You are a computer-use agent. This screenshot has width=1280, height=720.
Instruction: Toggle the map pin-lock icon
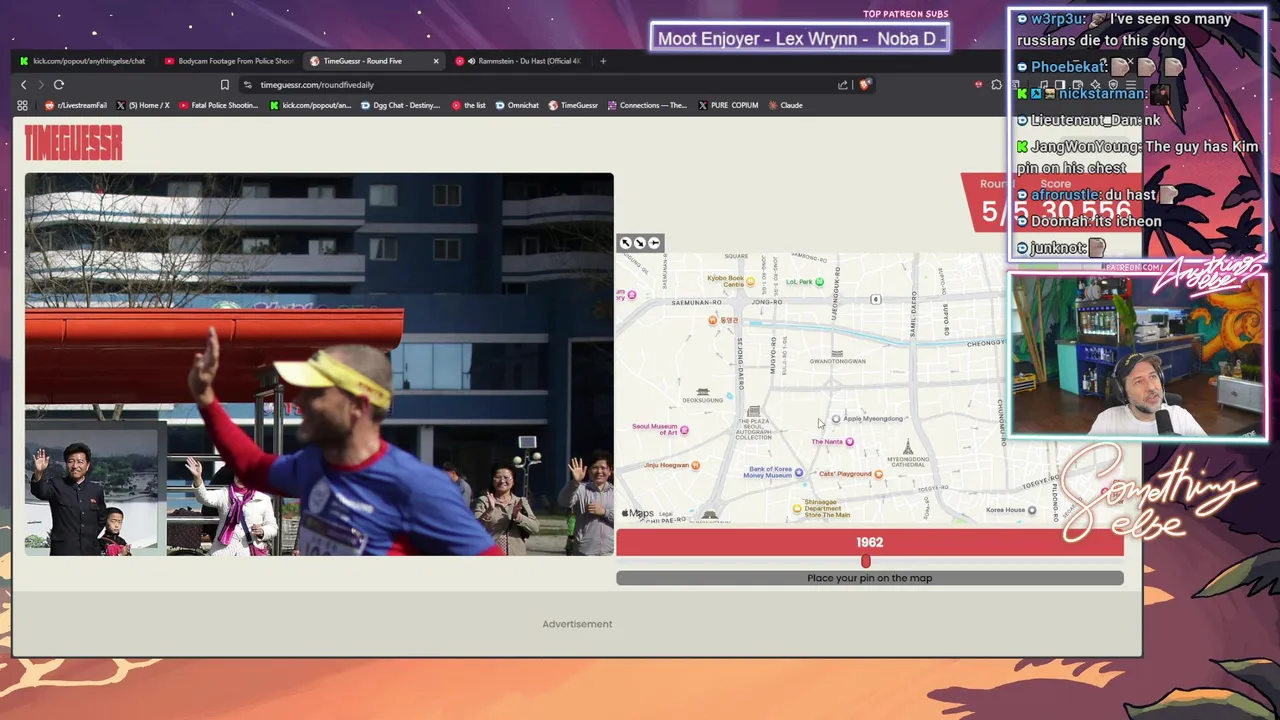tap(654, 243)
